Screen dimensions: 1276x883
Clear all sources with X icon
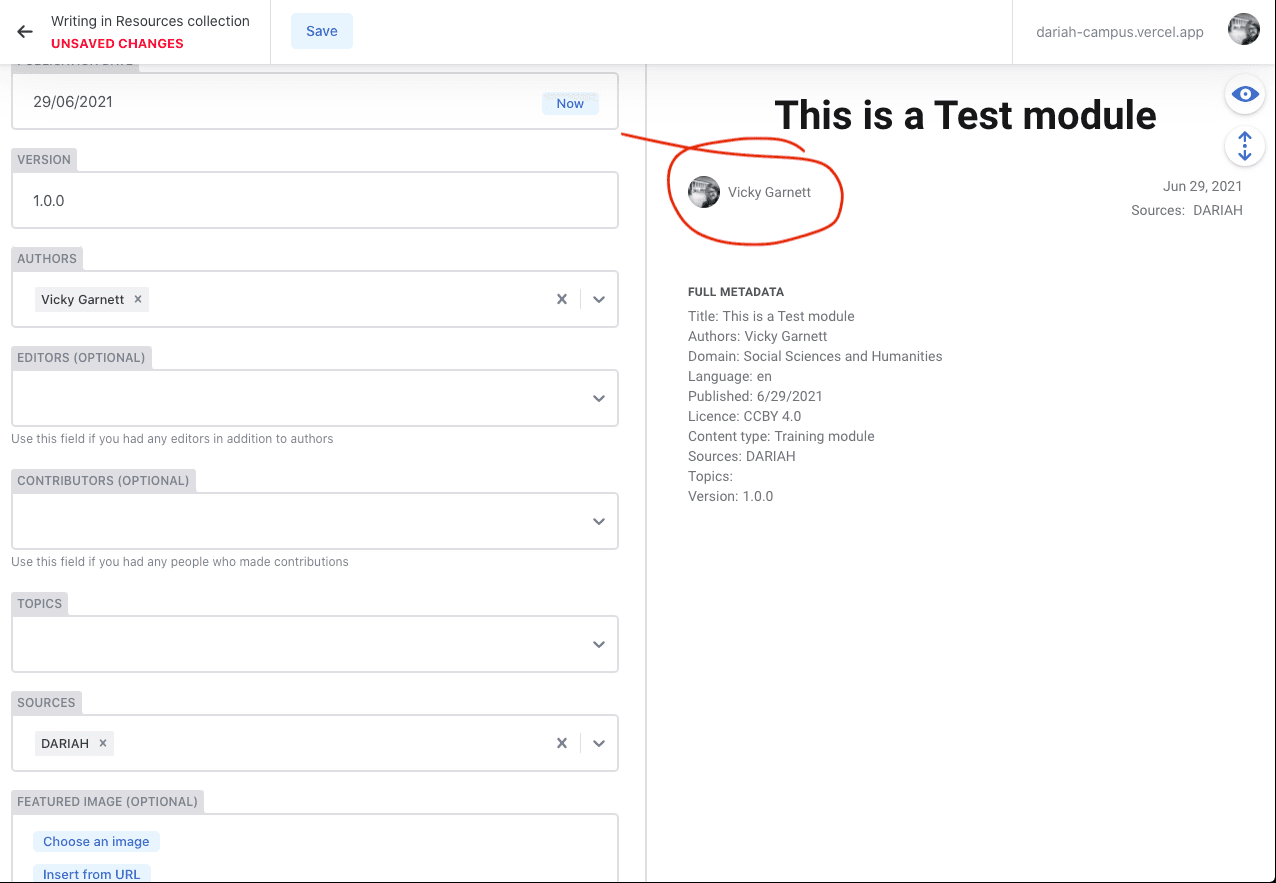[562, 743]
